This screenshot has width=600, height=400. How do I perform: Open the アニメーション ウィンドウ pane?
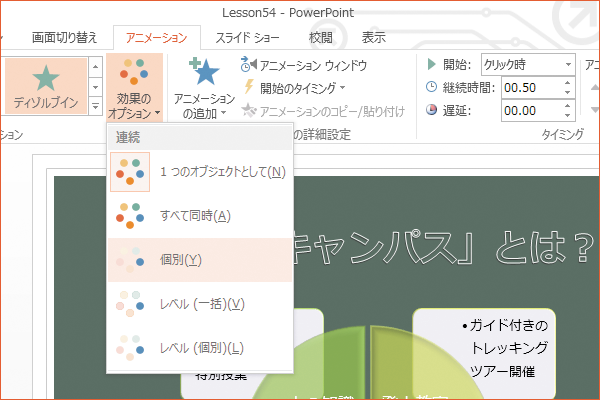click(304, 65)
